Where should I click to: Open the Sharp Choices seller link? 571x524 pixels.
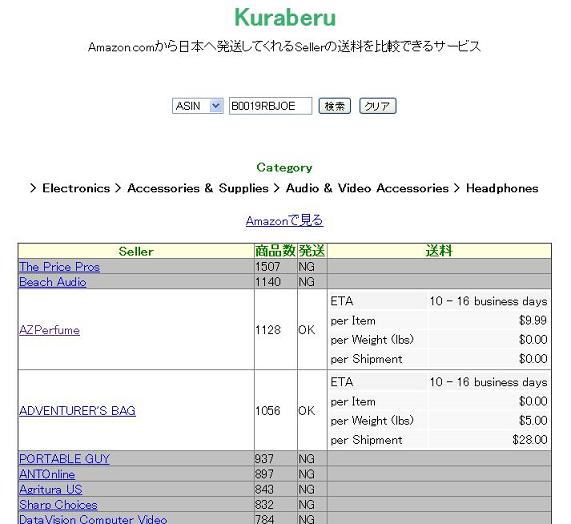pyautogui.click(x=58, y=505)
